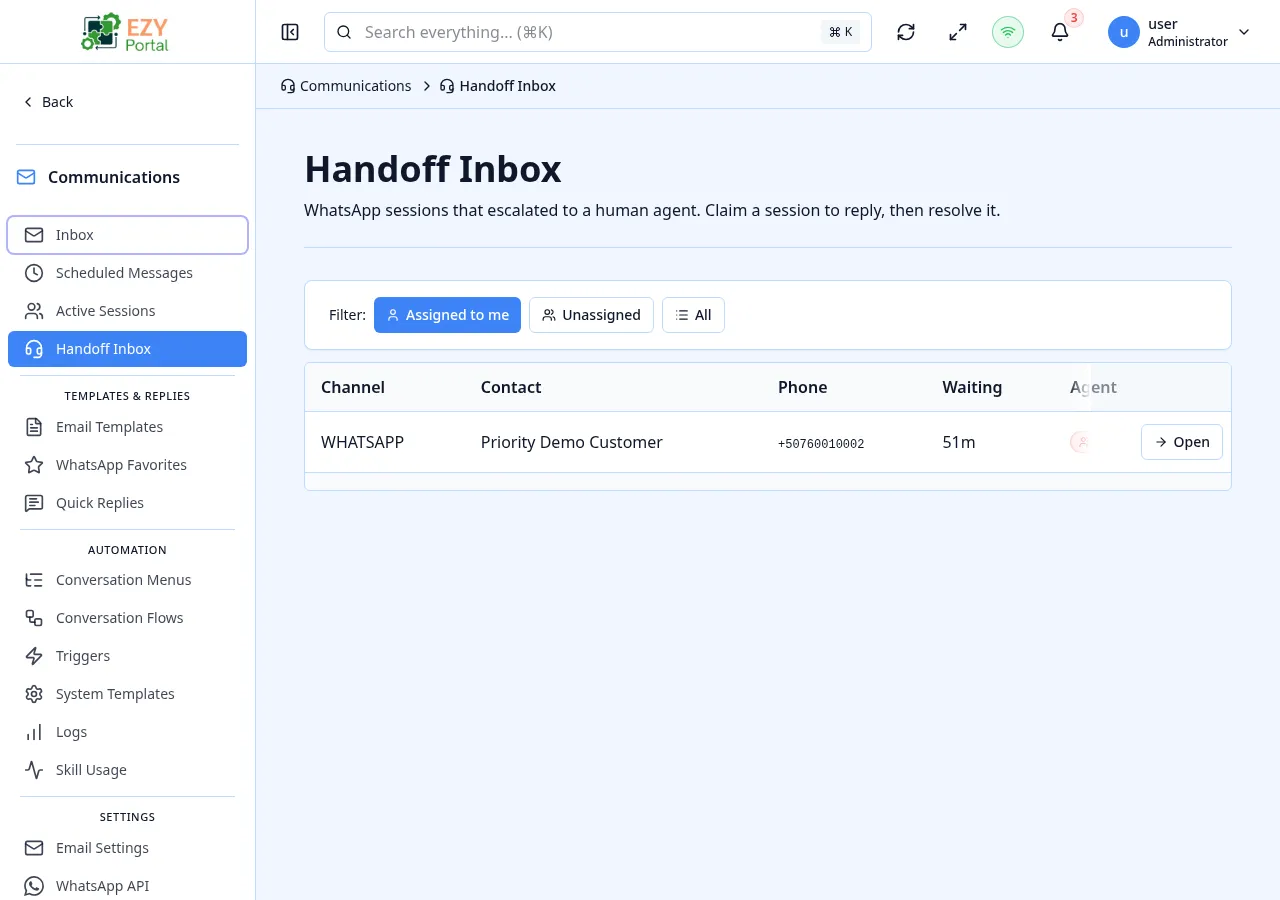Click the search magnifier icon
The width and height of the screenshot is (1280, 900).
click(344, 32)
